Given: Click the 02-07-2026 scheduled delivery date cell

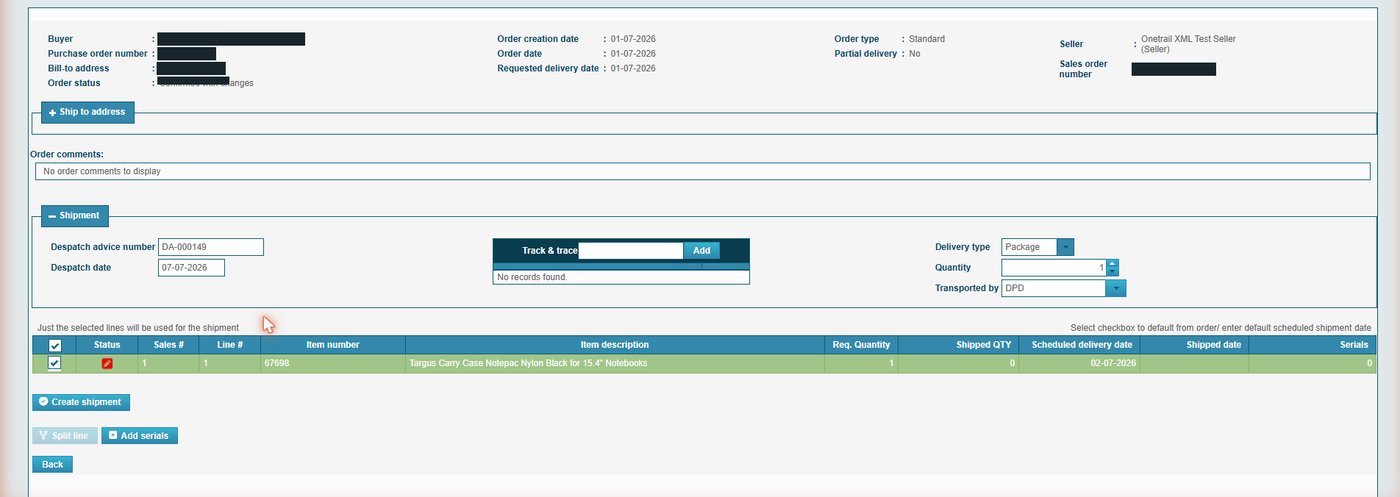Looking at the screenshot, I should (x=1080, y=363).
